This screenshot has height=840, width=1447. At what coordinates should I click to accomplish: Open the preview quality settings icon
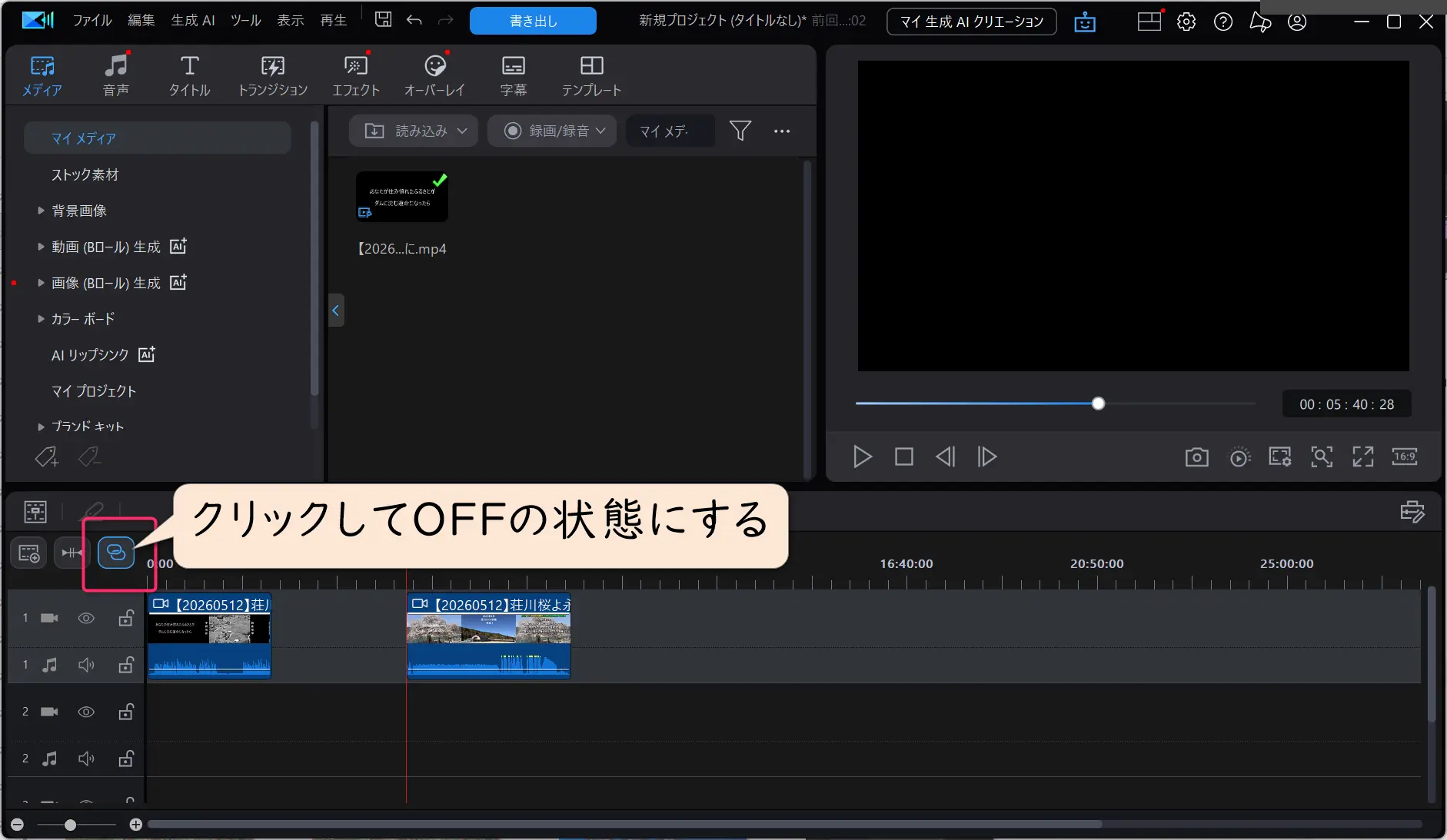[1239, 457]
